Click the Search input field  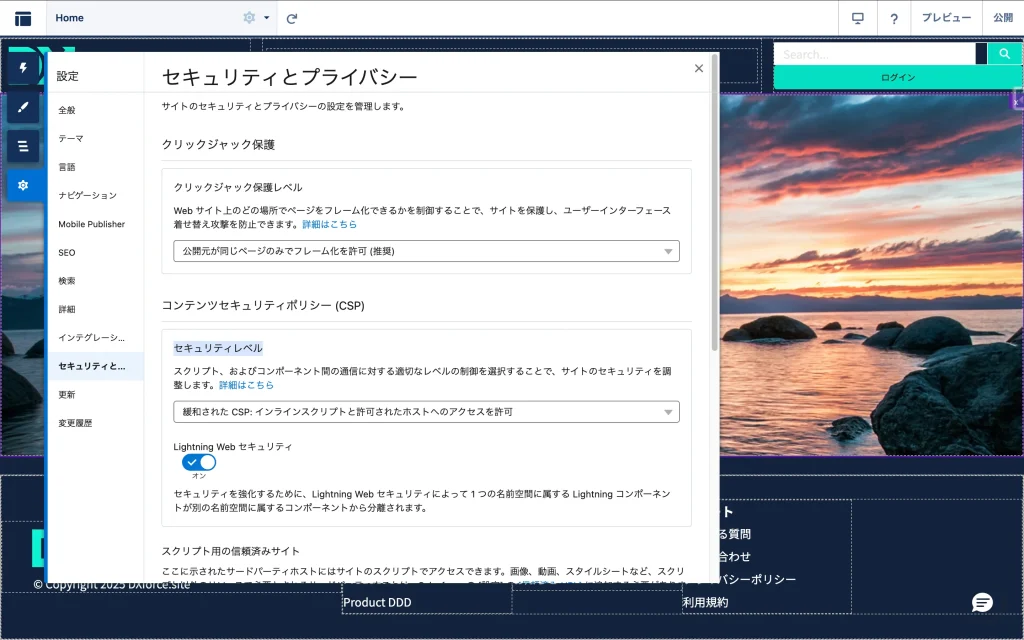tap(873, 54)
